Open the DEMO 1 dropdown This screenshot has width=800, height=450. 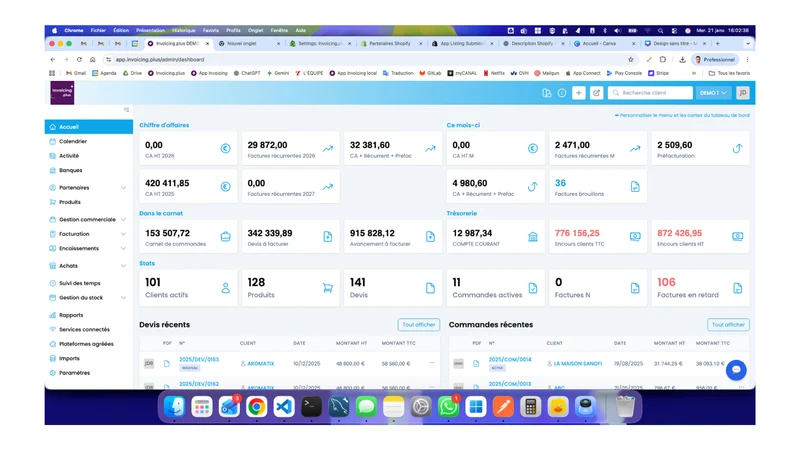(713, 93)
